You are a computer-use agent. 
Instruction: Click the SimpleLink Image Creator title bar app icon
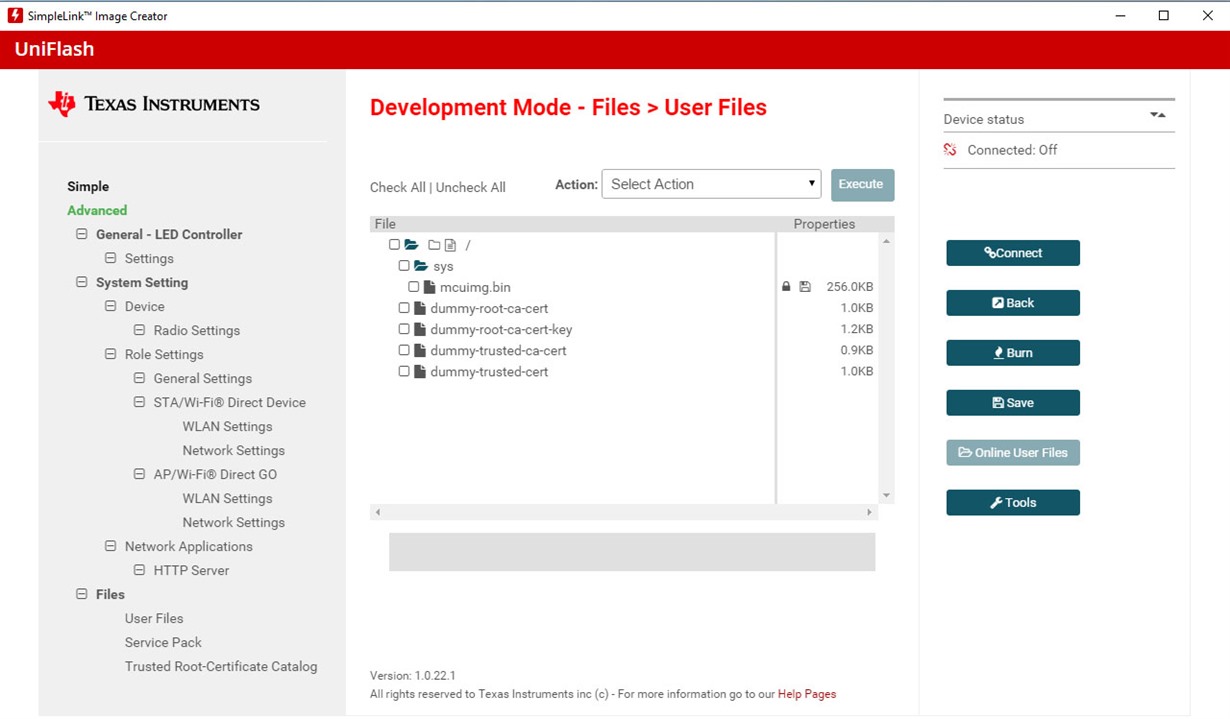[x=15, y=16]
